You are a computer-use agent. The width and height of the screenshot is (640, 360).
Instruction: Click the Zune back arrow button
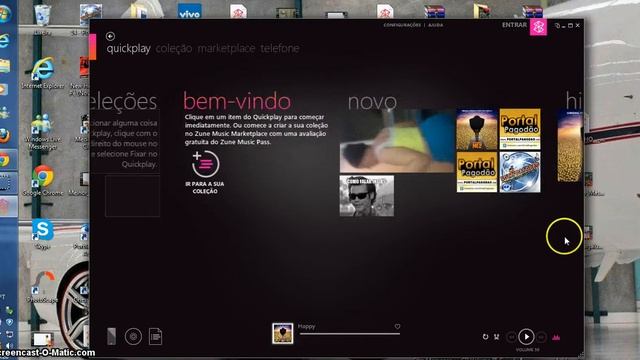click(110, 36)
